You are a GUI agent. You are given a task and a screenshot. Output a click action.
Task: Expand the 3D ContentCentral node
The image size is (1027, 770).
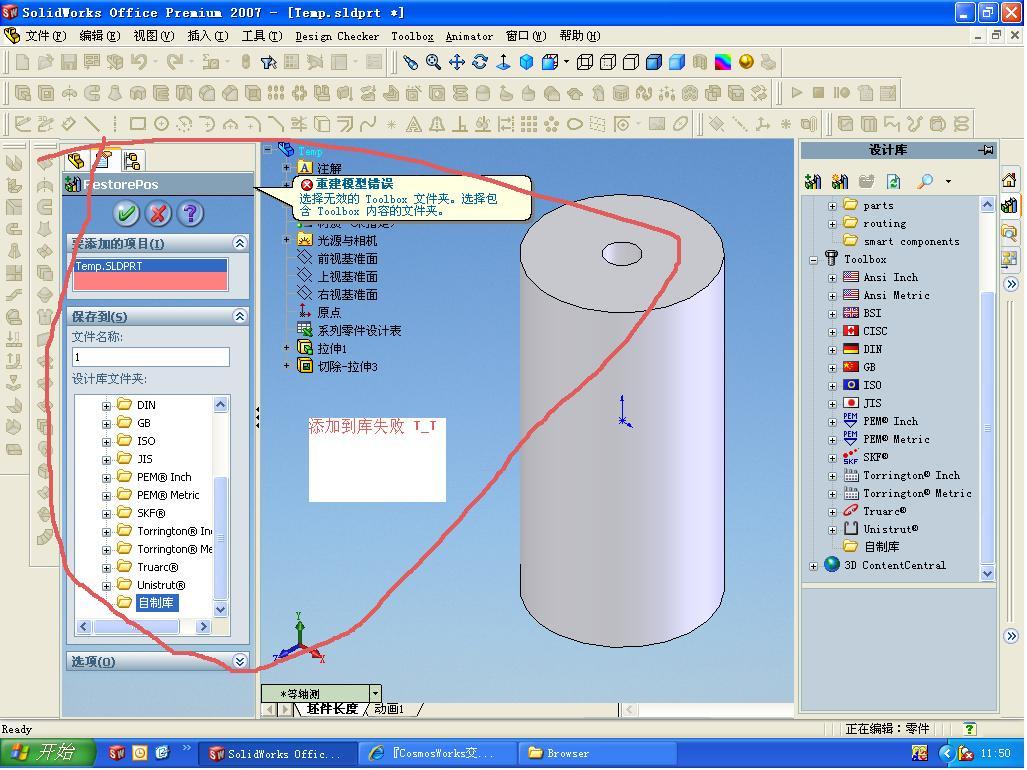point(813,566)
